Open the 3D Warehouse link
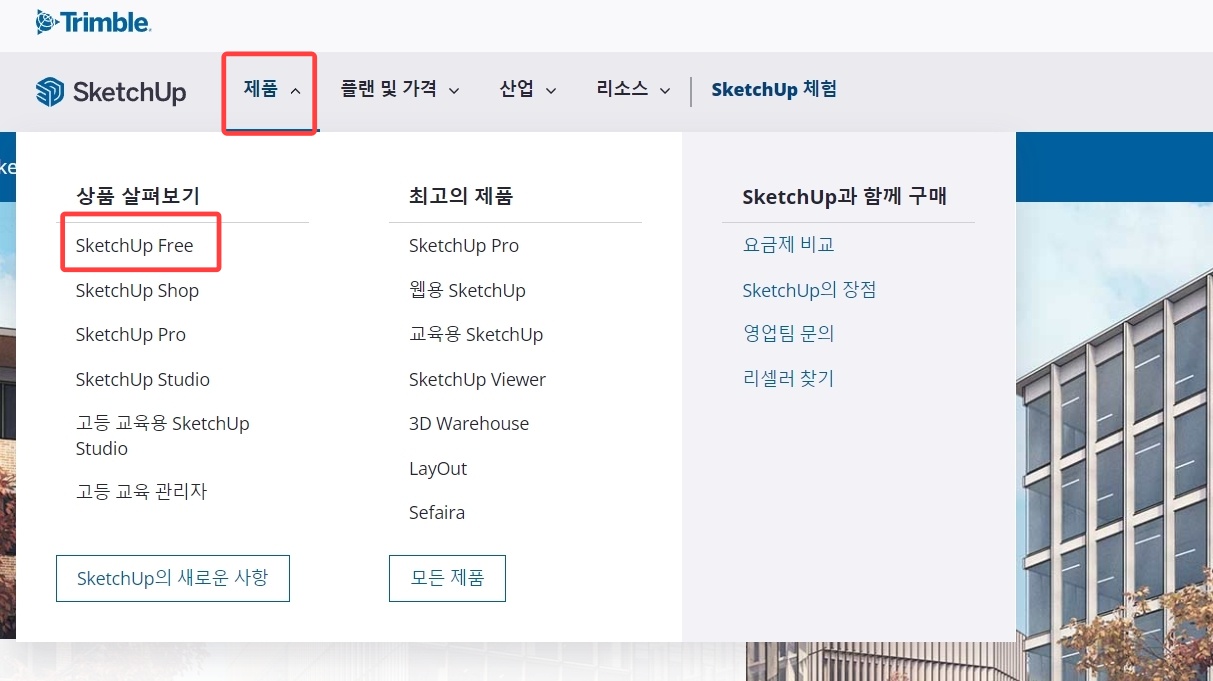Screen dimensions: 1213x681 468,423
